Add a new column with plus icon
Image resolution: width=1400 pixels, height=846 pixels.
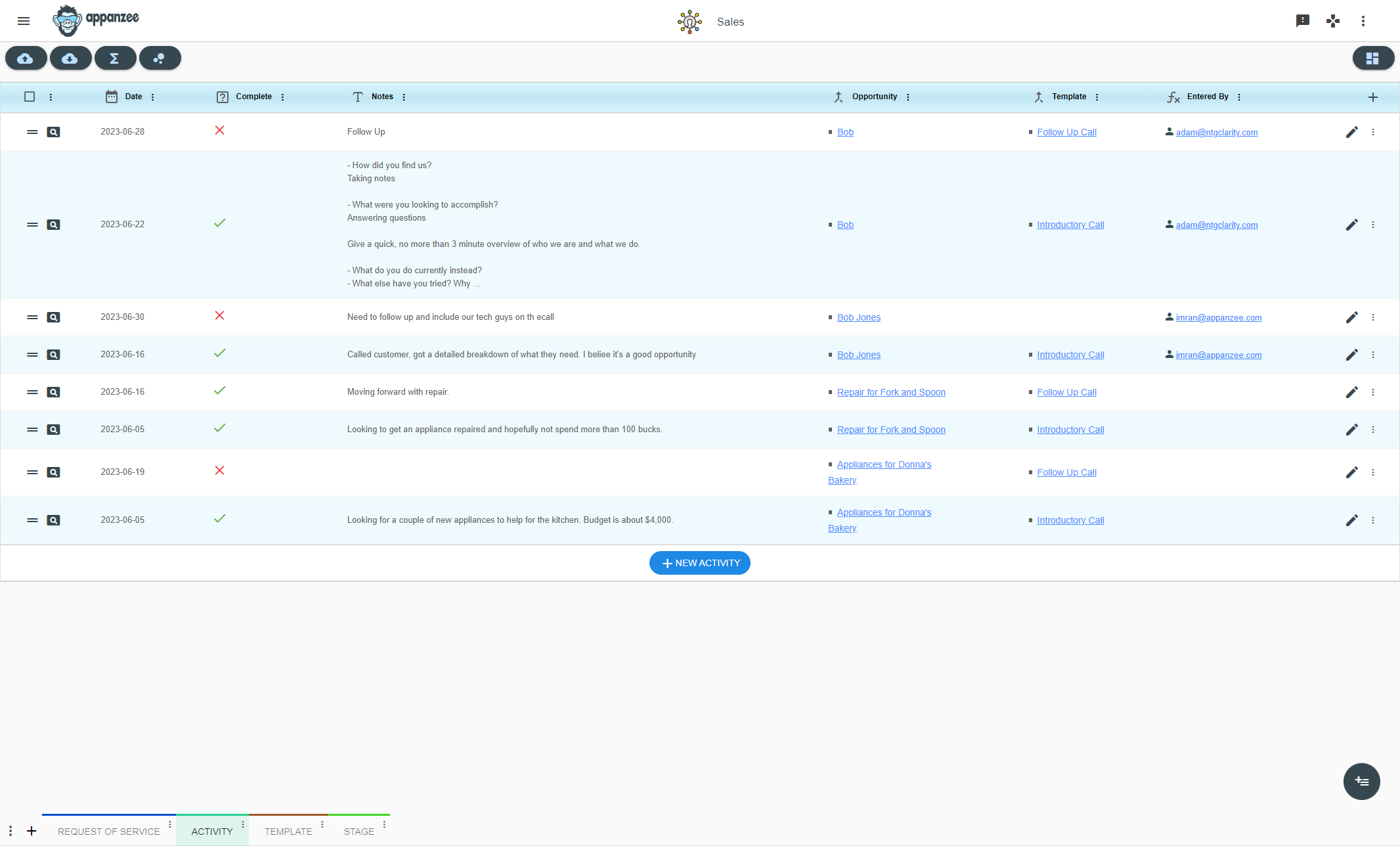(1373, 97)
